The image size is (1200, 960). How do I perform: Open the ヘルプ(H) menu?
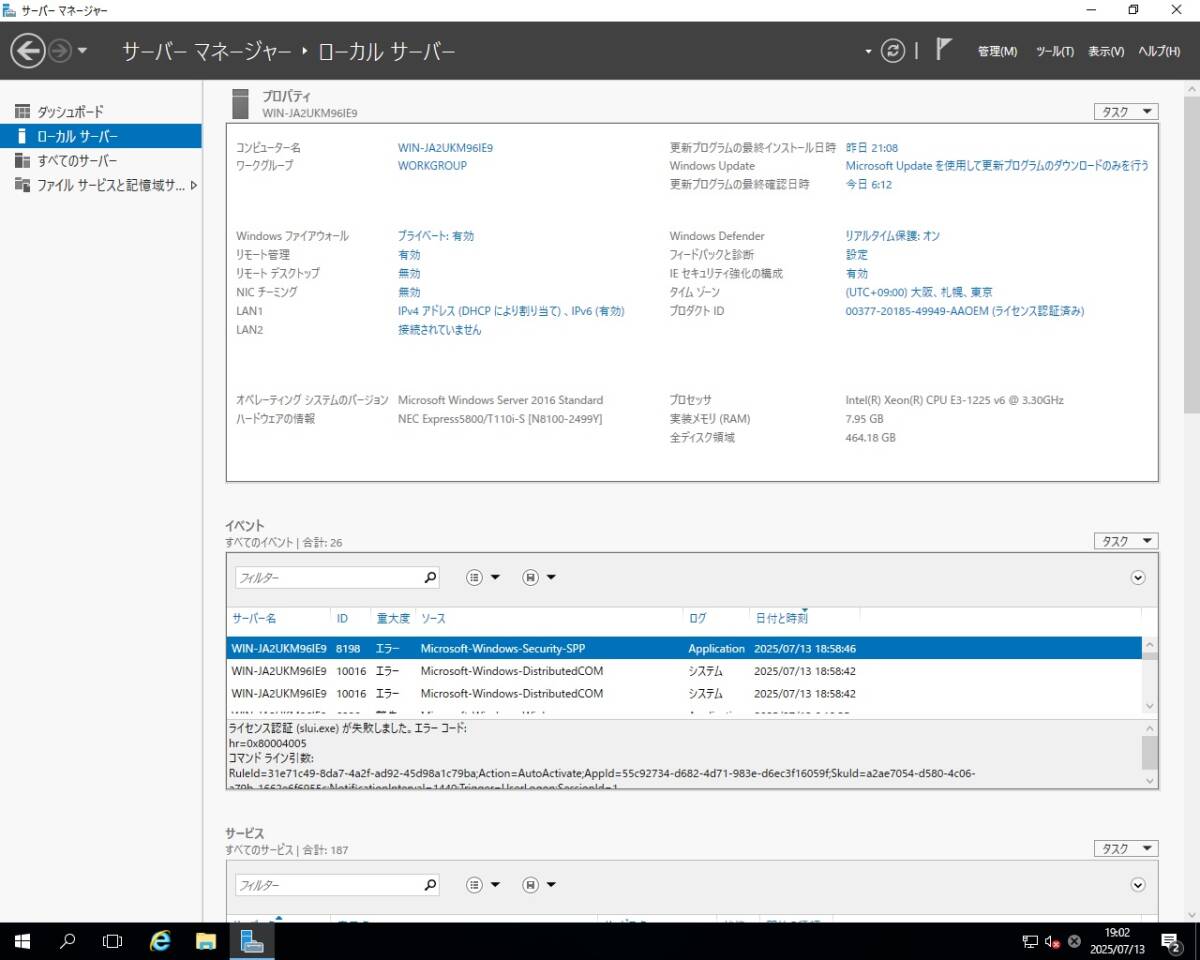[x=1159, y=51]
